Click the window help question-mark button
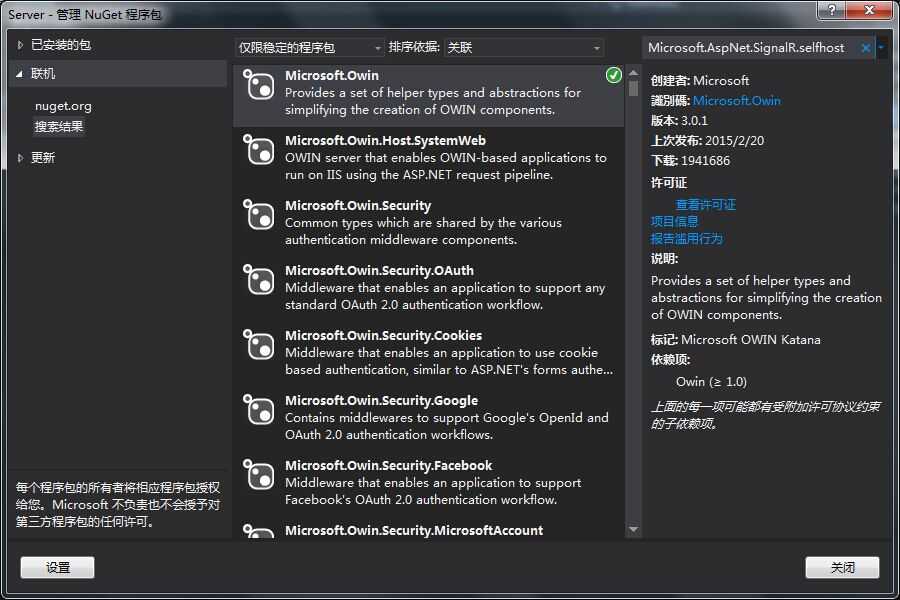Image resolution: width=900 pixels, height=600 pixels. tap(832, 10)
